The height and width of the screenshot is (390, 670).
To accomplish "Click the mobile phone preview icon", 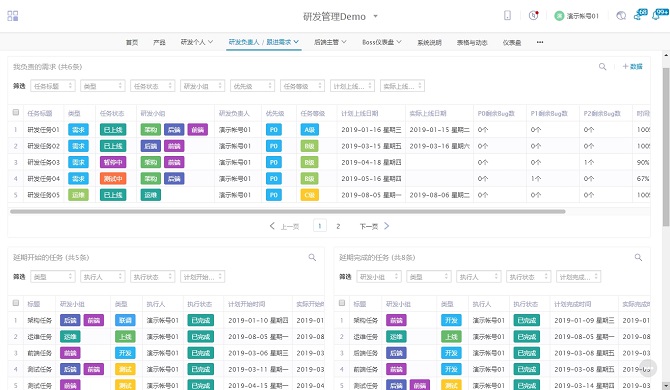I will (507, 15).
